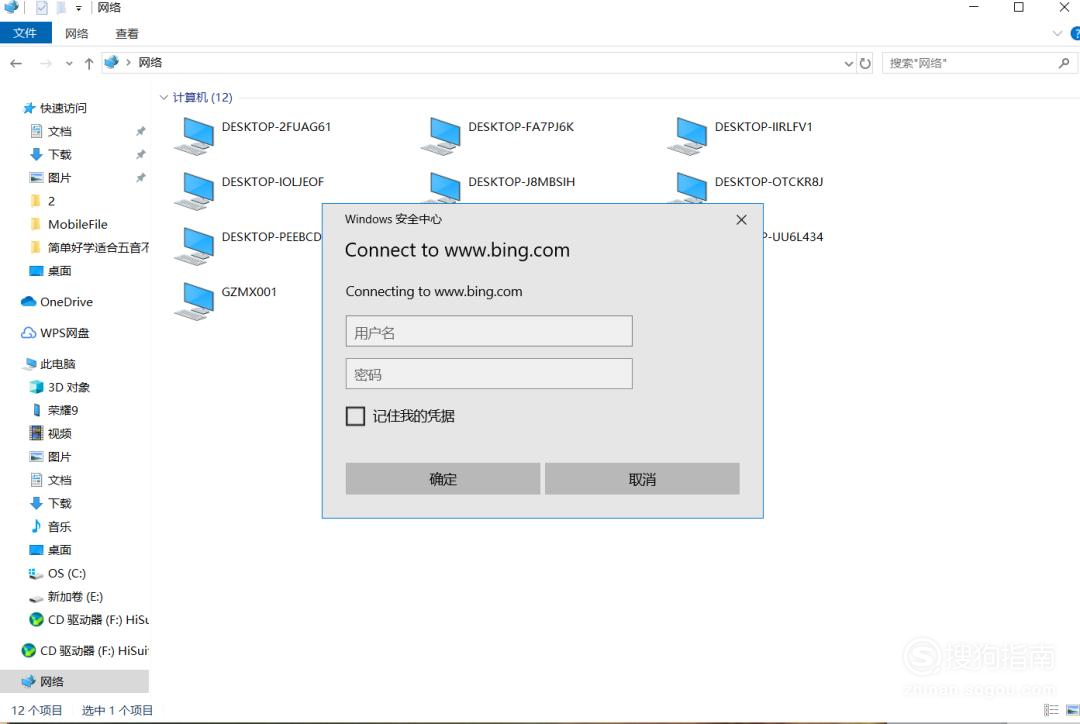Open the 荣耀9 device
The image size is (1080, 724).
click(63, 411)
